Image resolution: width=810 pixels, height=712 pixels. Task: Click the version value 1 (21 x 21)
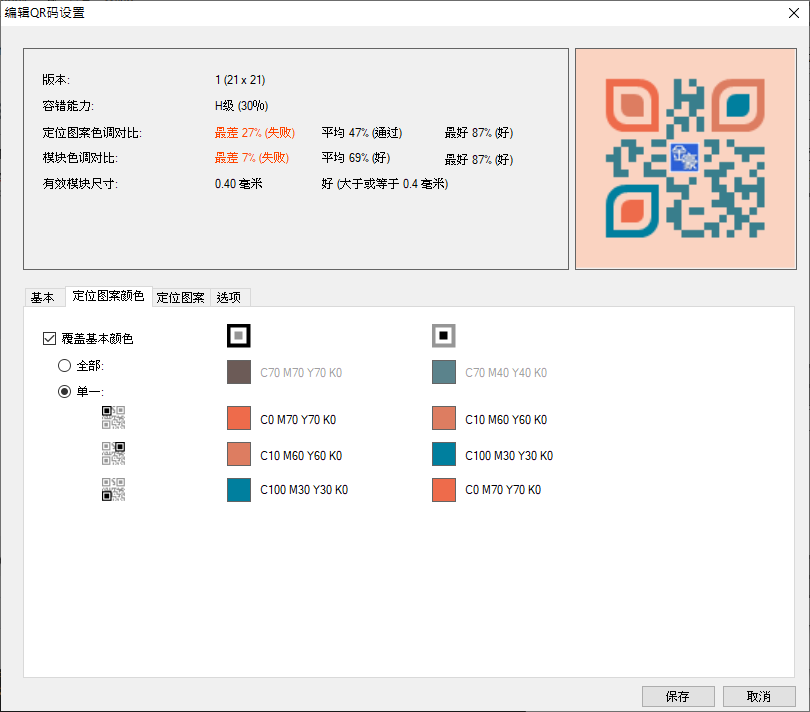(240, 80)
